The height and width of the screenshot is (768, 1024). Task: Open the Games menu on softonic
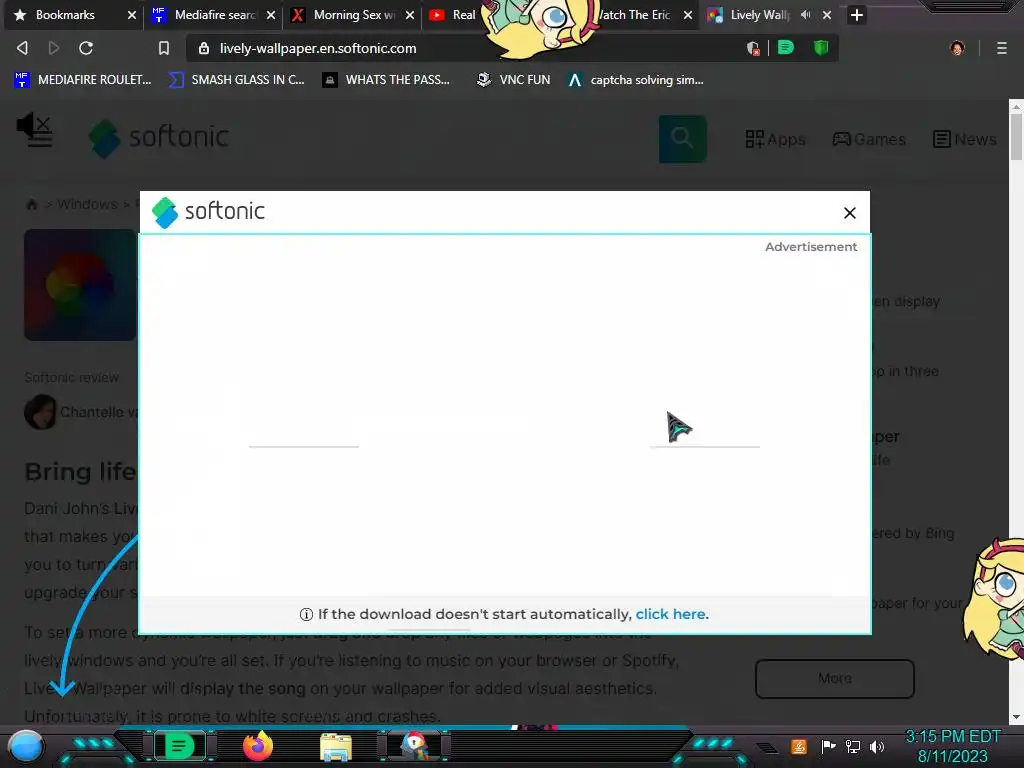point(869,139)
